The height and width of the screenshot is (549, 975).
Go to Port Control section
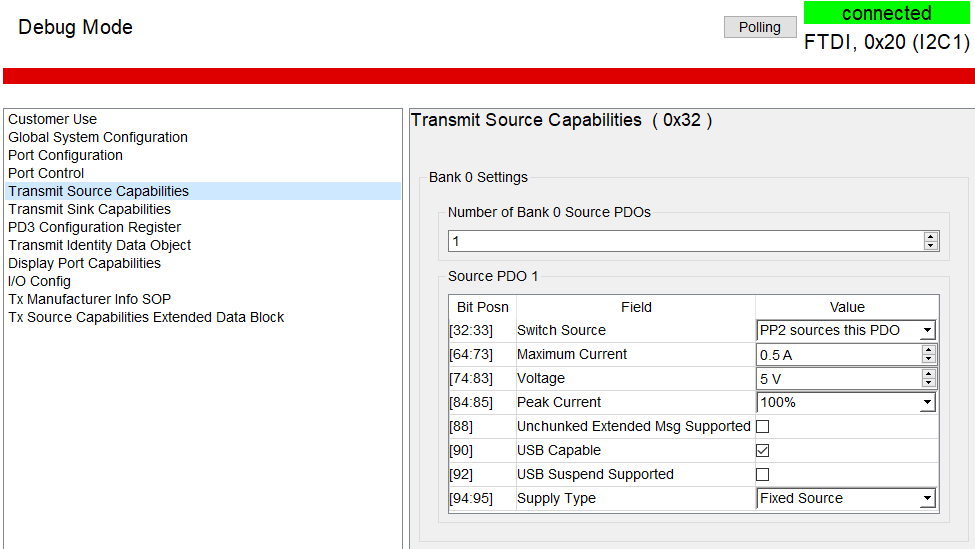[47, 173]
